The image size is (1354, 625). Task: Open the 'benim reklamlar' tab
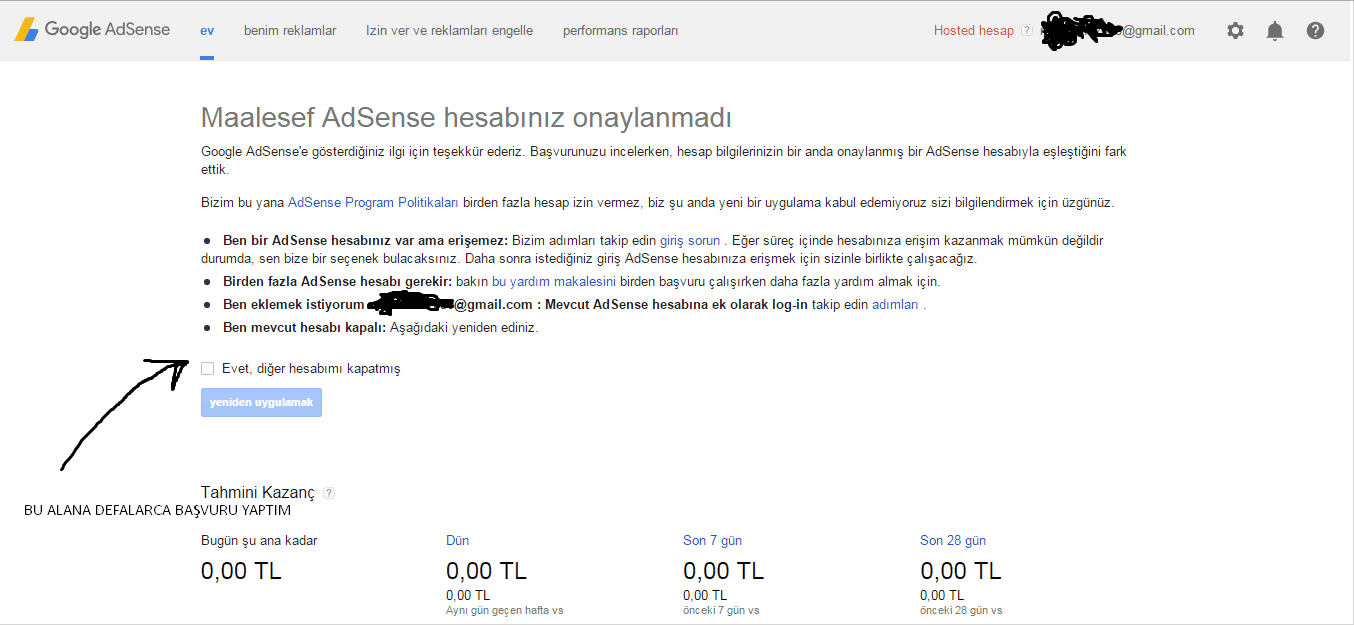290,31
